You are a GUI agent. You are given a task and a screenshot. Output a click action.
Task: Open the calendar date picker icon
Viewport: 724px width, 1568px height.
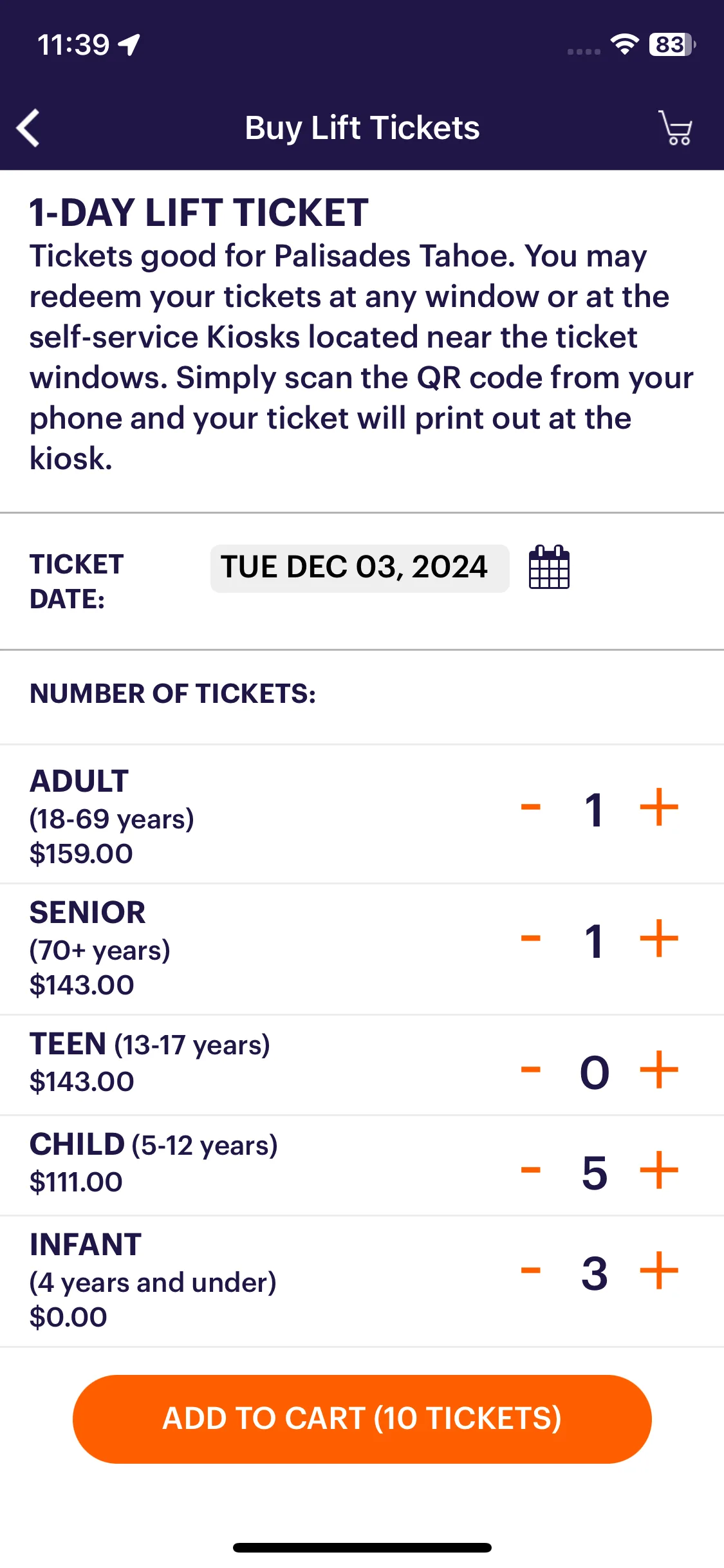click(549, 567)
